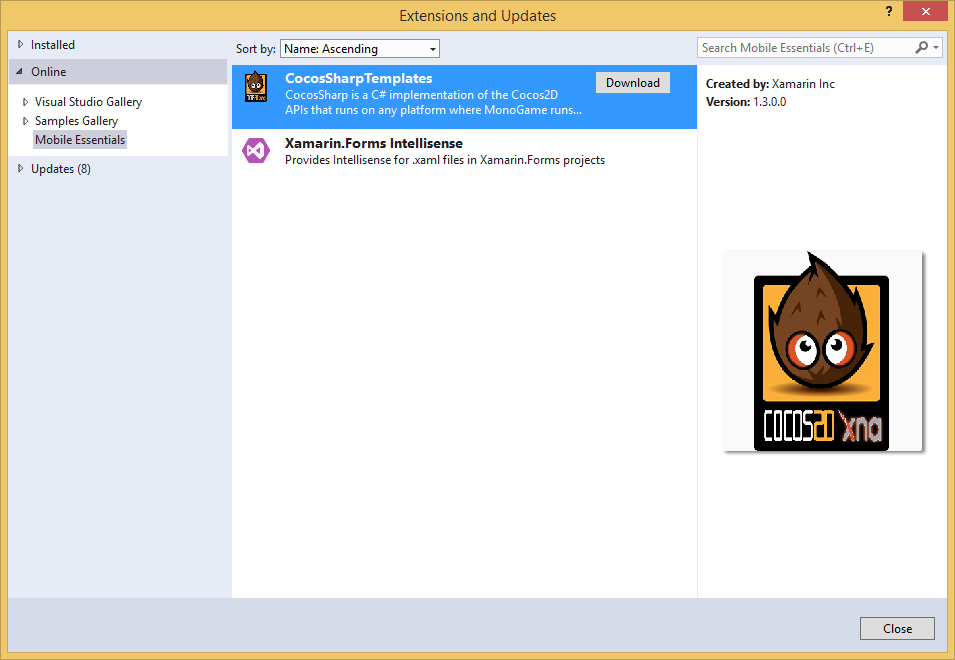Click the 'Provides Intellisense for .xaml' description
The image size is (955, 660).
click(x=445, y=160)
